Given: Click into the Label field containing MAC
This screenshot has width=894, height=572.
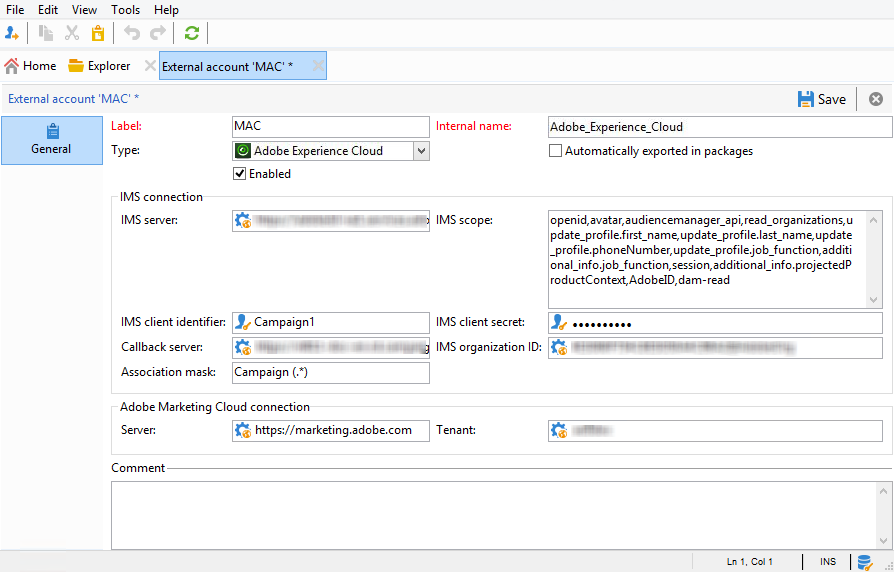Looking at the screenshot, I should point(331,127).
